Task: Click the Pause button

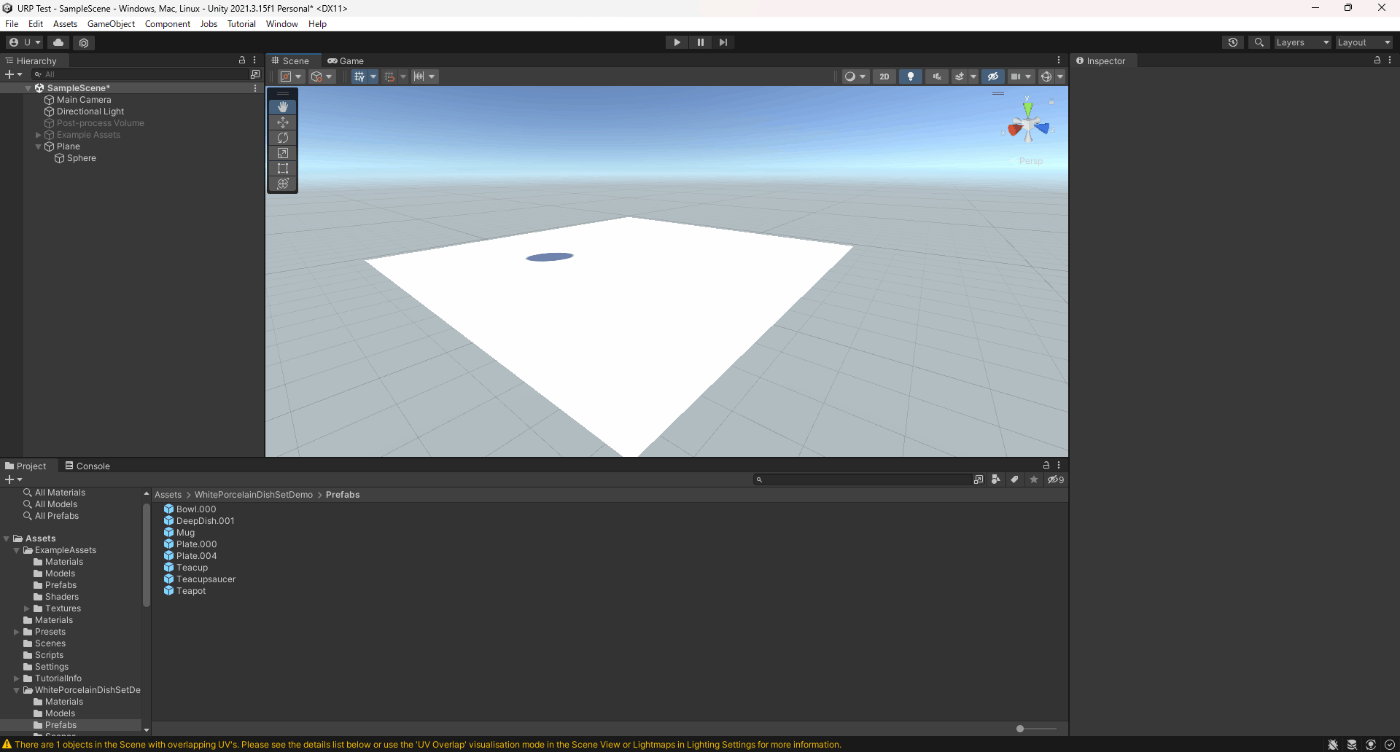Action: [700, 43]
